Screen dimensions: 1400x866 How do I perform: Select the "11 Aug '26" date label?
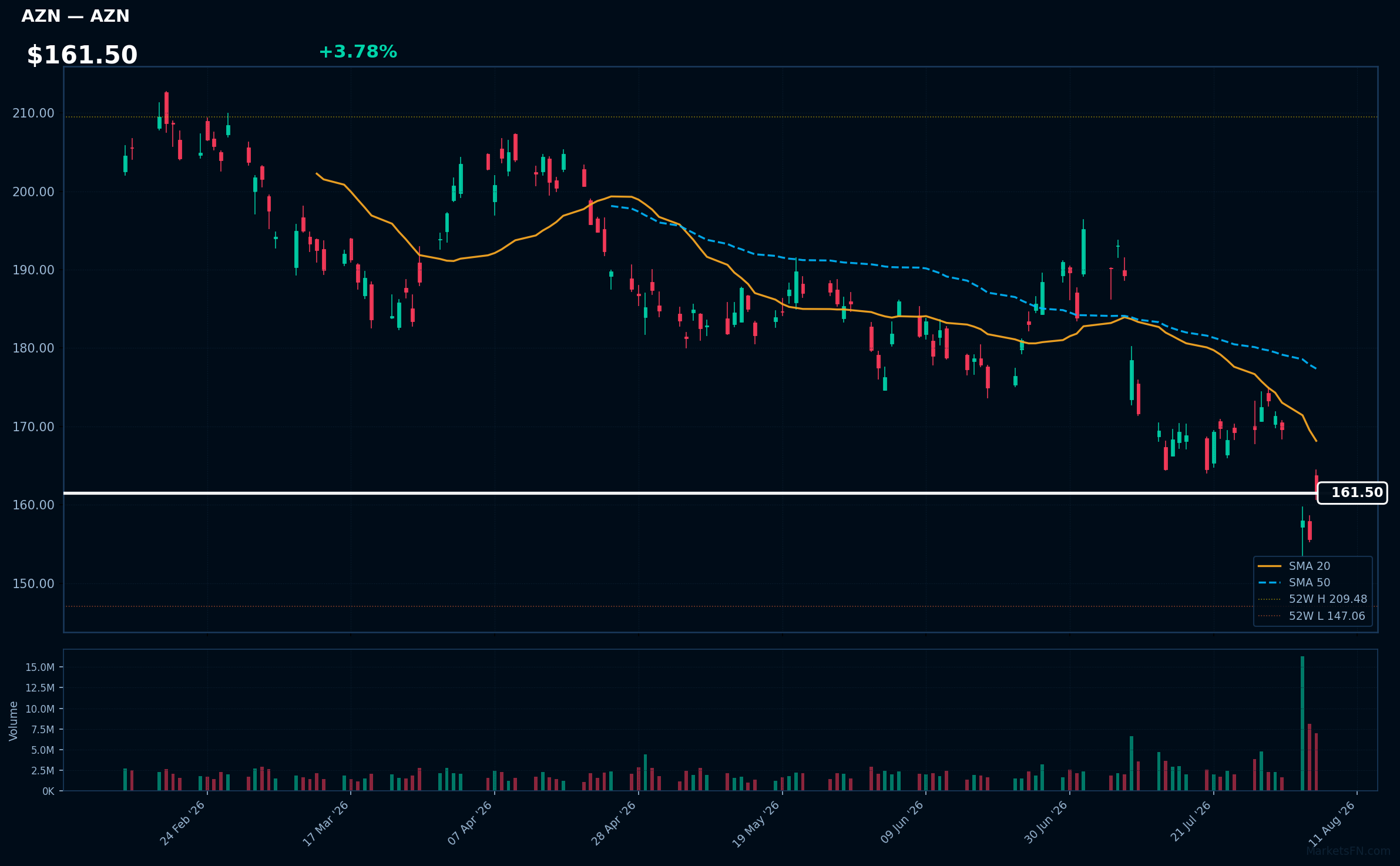pos(1332,824)
